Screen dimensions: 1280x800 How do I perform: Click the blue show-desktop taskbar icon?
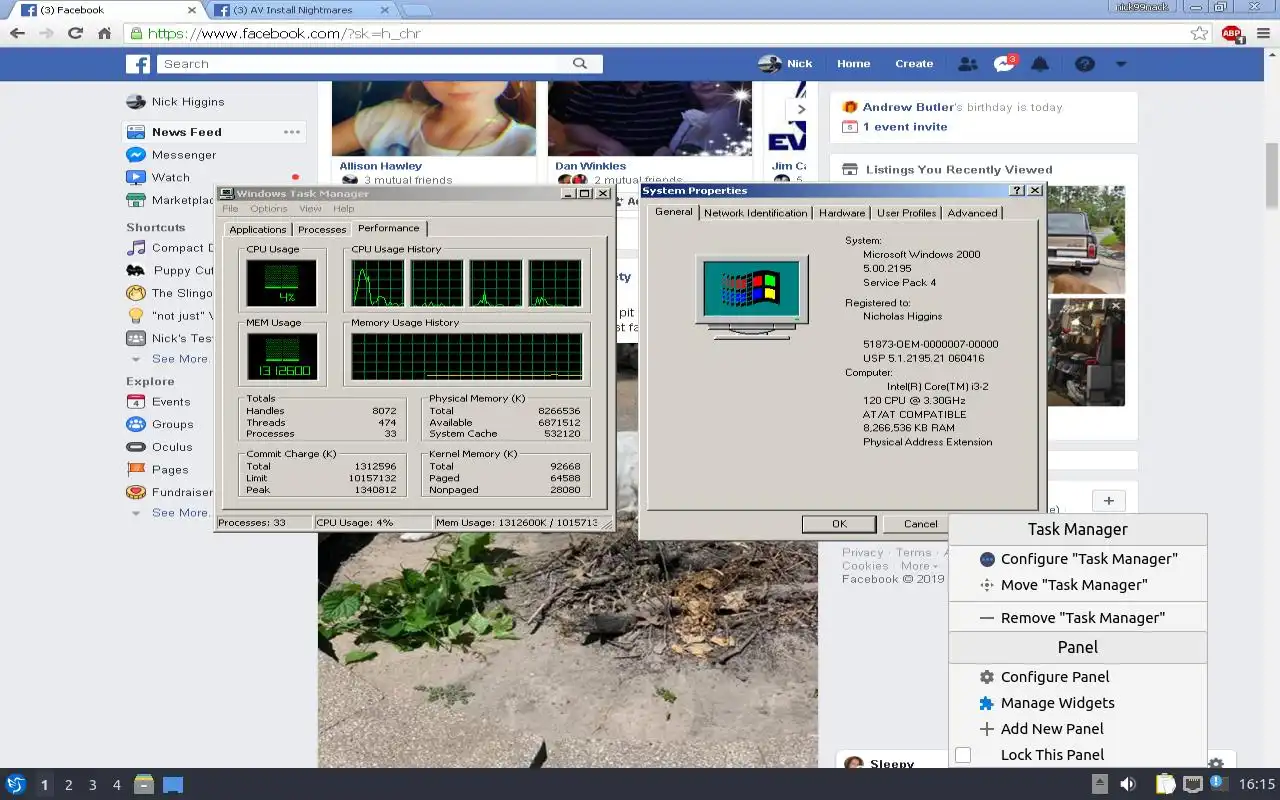(x=173, y=785)
